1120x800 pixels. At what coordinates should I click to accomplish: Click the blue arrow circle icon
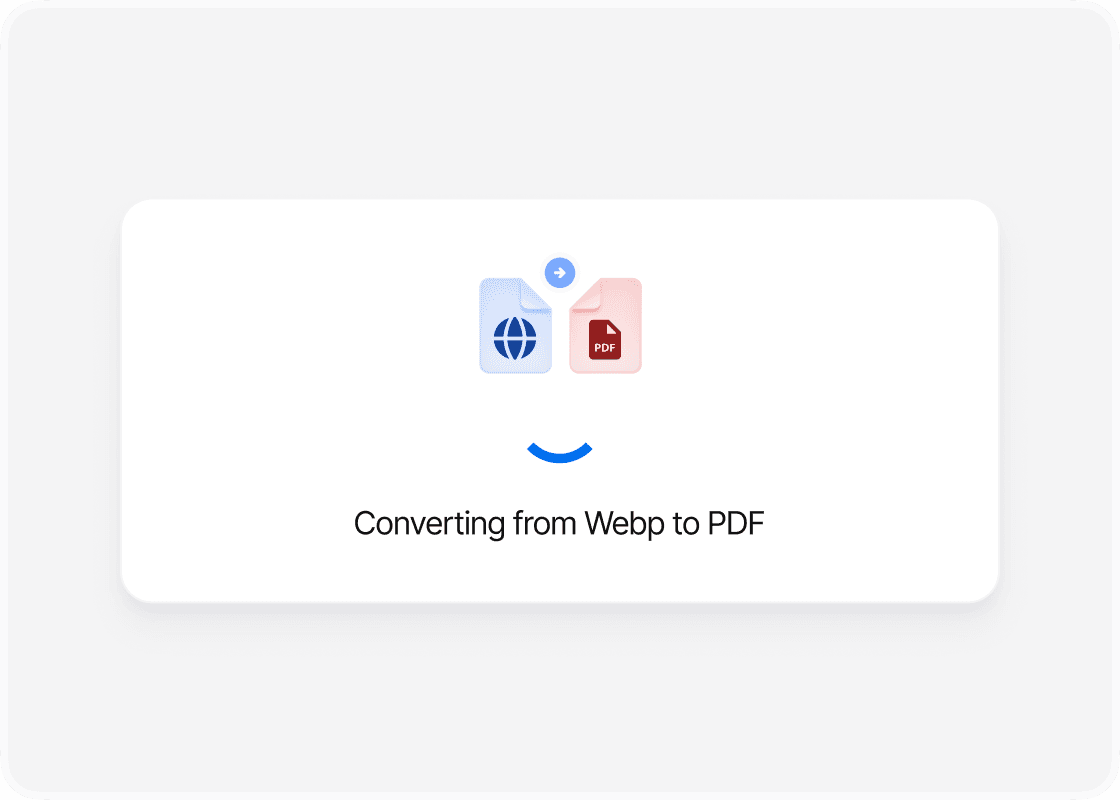(560, 273)
